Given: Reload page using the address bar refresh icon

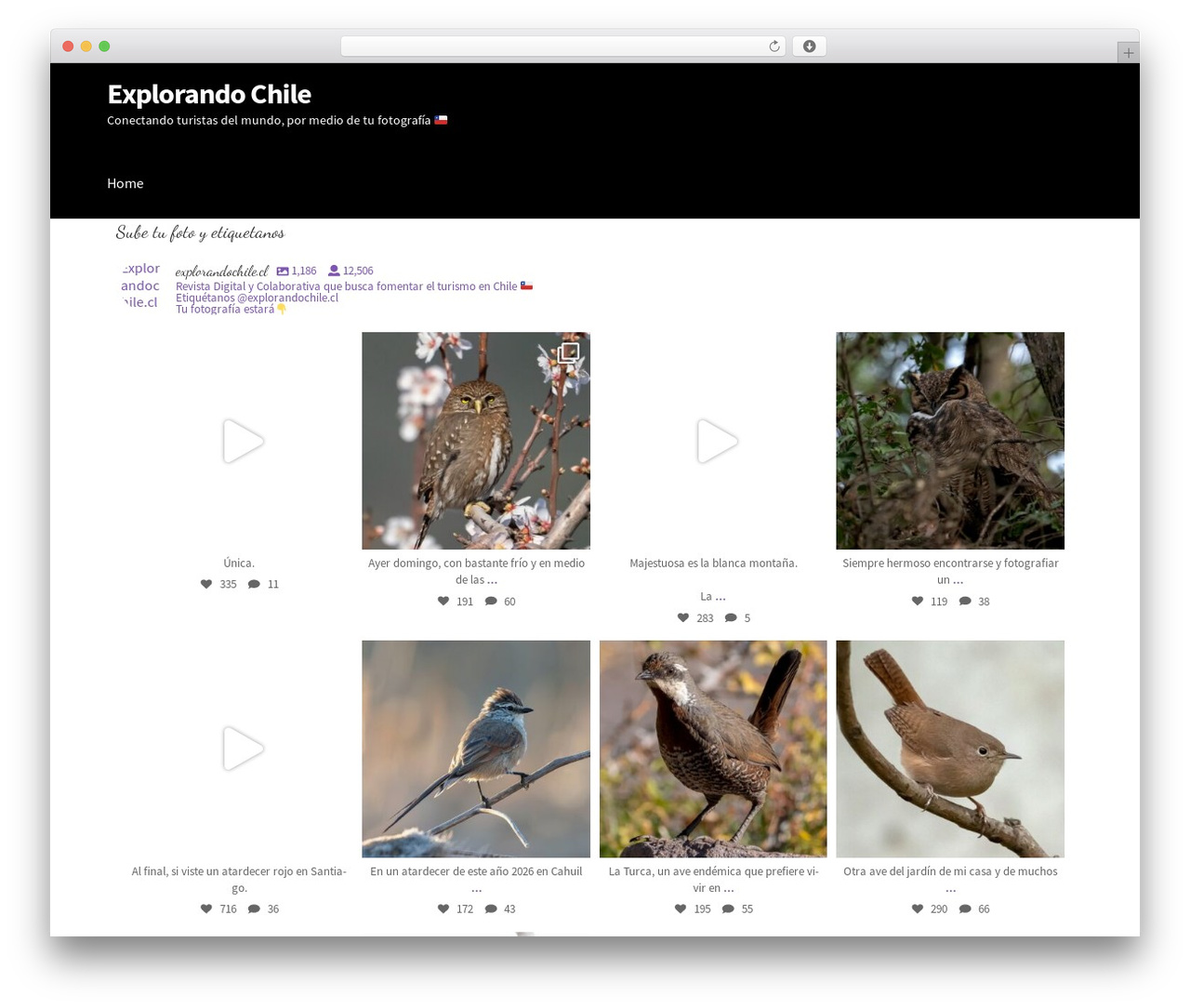Looking at the screenshot, I should coord(773,46).
